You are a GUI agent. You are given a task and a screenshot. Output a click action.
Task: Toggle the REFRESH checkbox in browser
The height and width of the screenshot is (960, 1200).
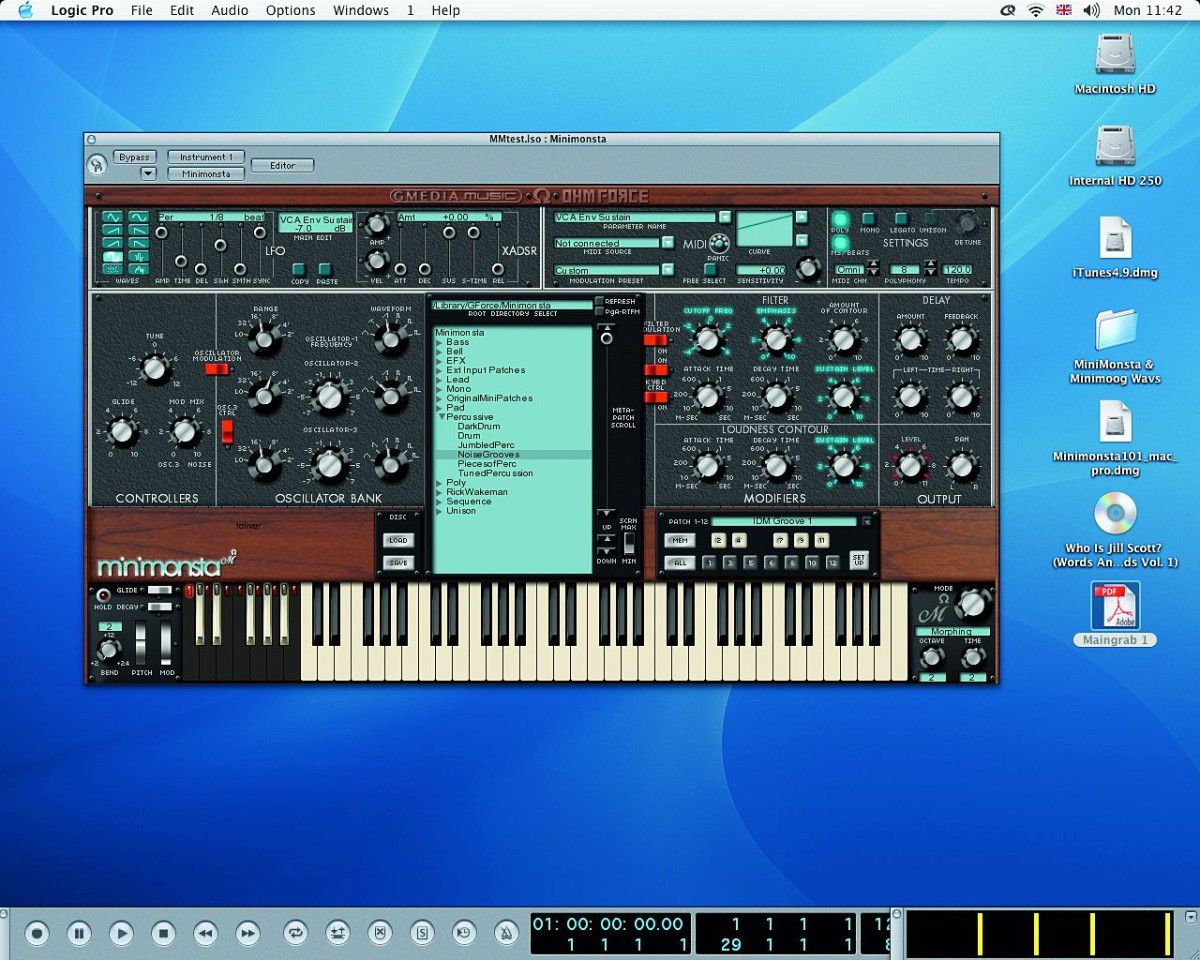click(599, 301)
